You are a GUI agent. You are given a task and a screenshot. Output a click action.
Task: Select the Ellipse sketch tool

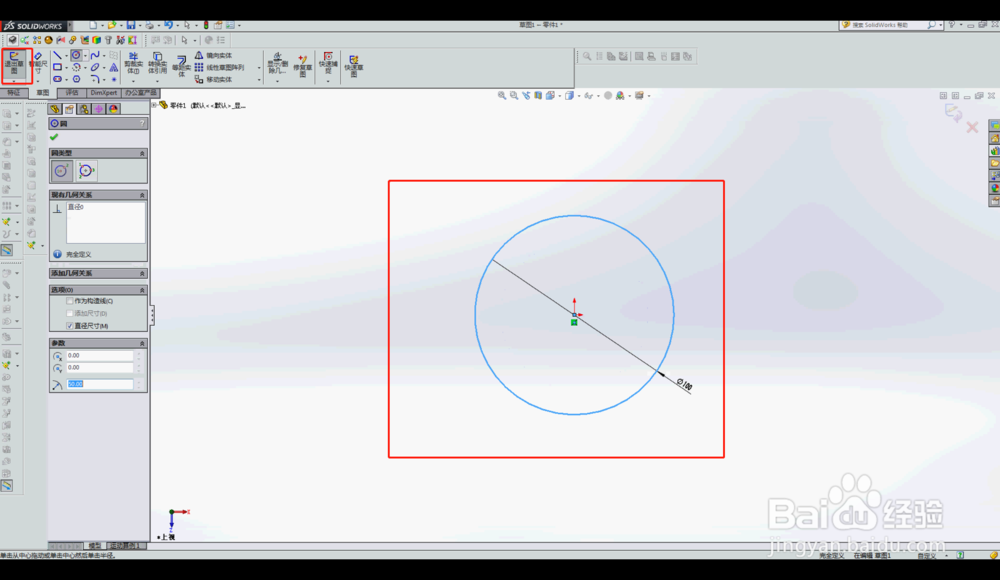click(95, 68)
